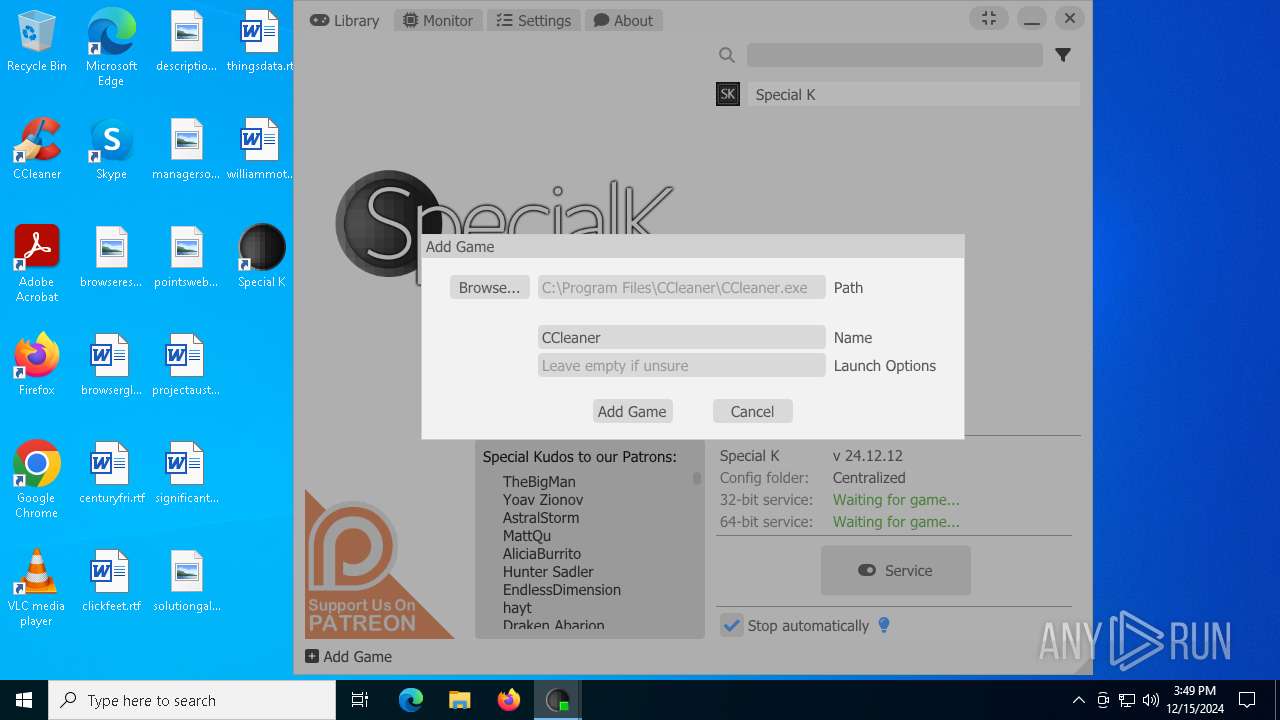Open the network tray icon
Viewport: 1280px width, 720px height.
coord(1127,700)
